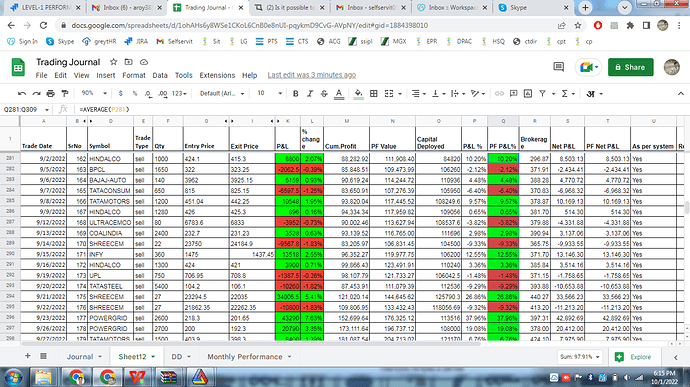Click the cell reference Name box

pos(26,109)
